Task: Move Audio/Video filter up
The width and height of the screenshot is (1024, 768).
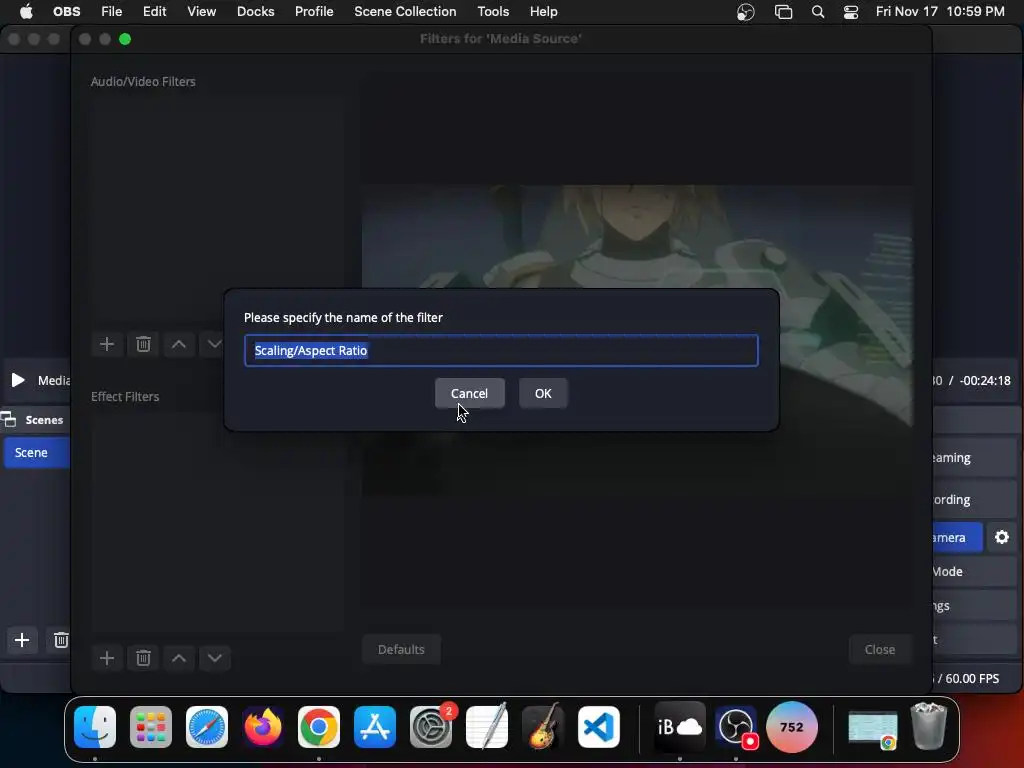Action: coord(179,344)
